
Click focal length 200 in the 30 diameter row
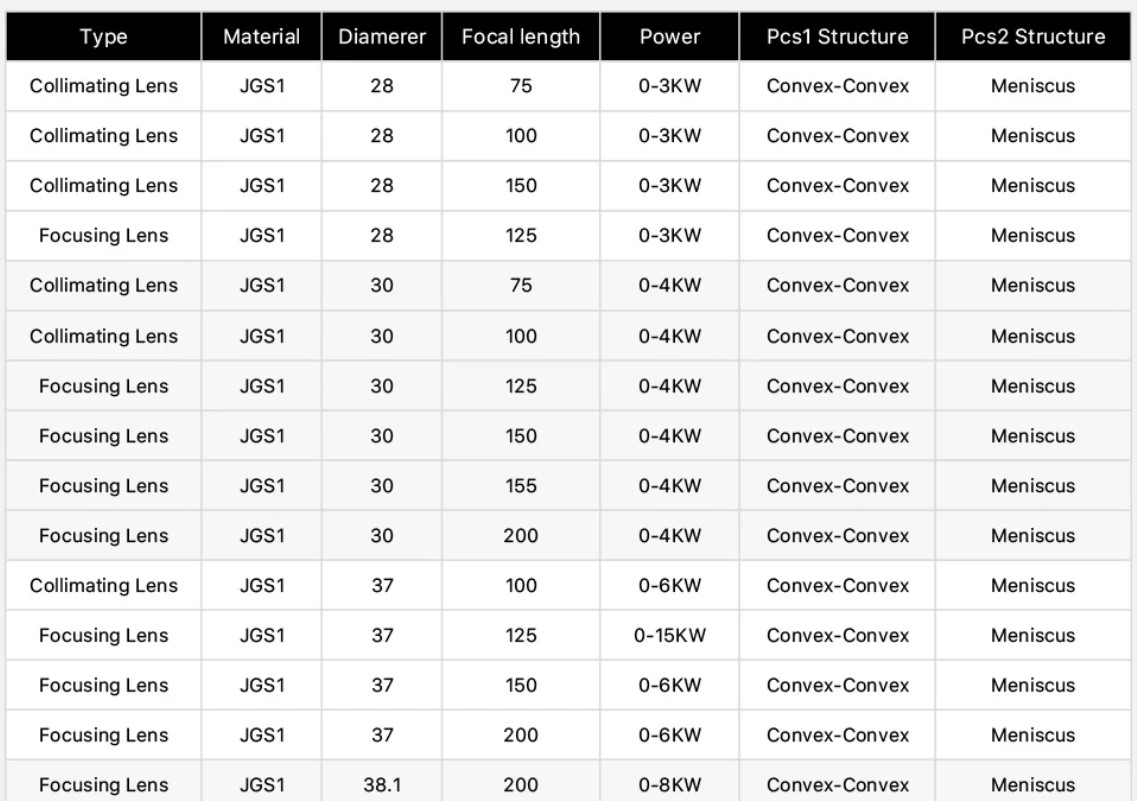[521, 536]
